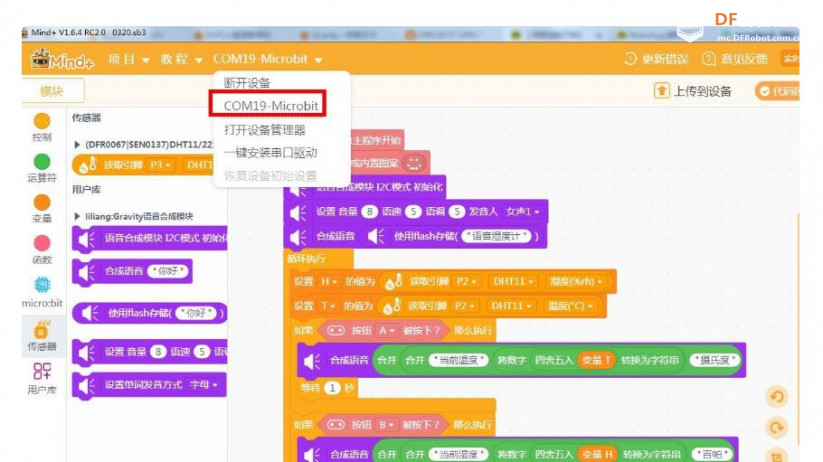
Task: Open button A dropdown in 如果 block
Action: (x=387, y=331)
